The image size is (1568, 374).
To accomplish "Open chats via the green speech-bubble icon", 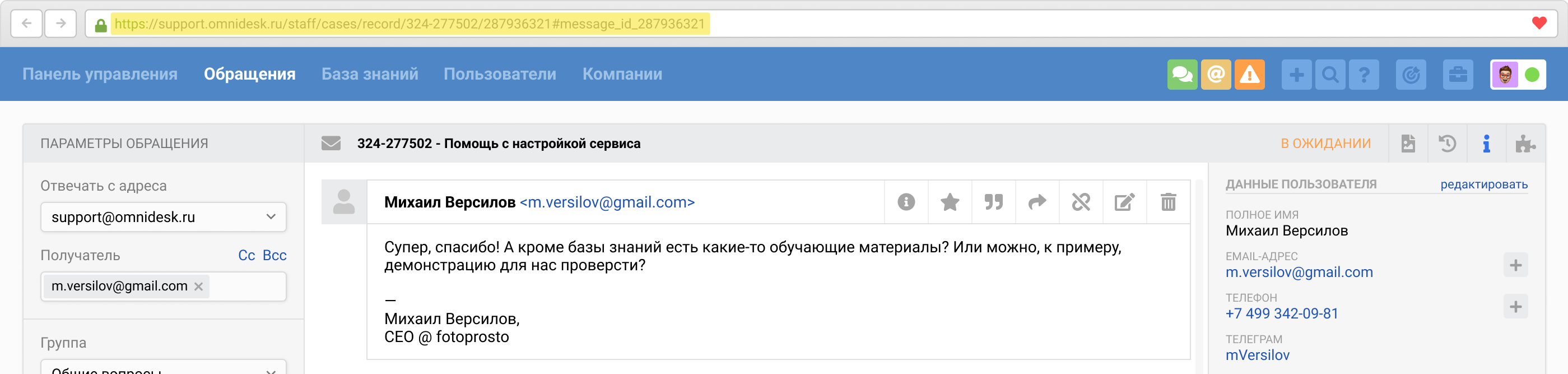I will pyautogui.click(x=1182, y=75).
